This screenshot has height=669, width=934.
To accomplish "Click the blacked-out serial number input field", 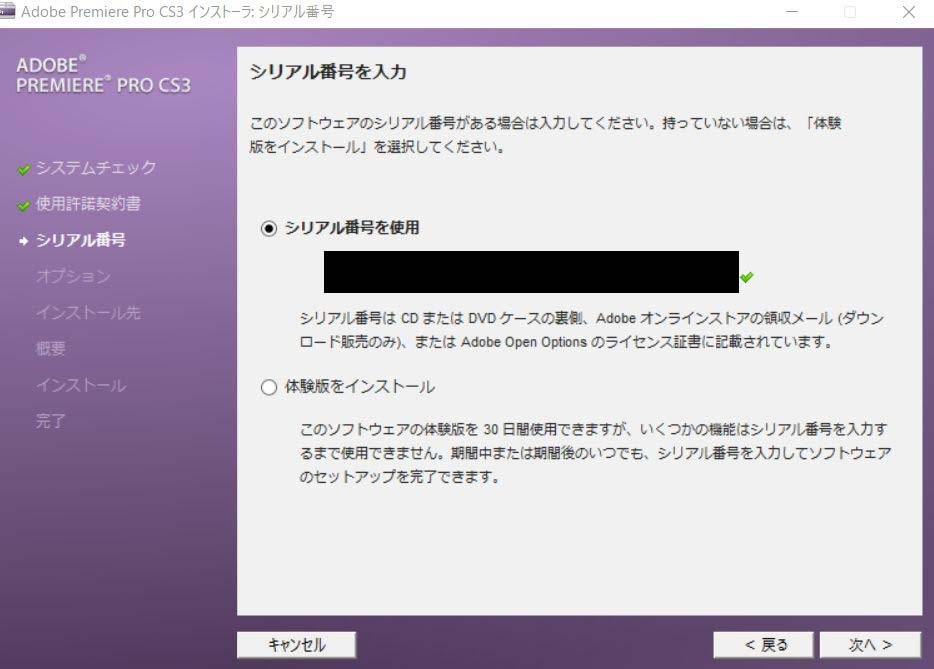I will click(x=531, y=272).
